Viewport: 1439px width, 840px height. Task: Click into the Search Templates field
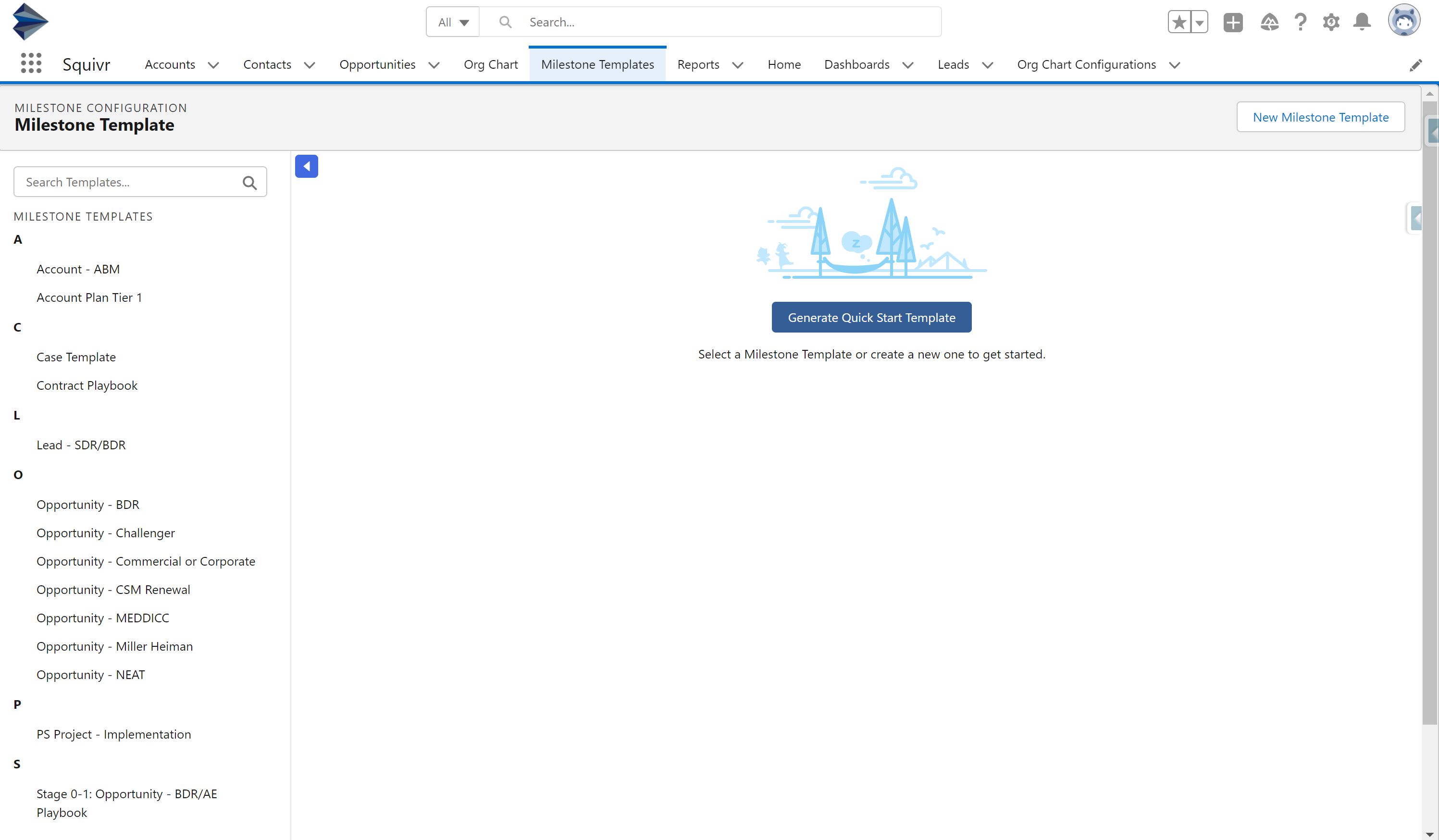(140, 182)
